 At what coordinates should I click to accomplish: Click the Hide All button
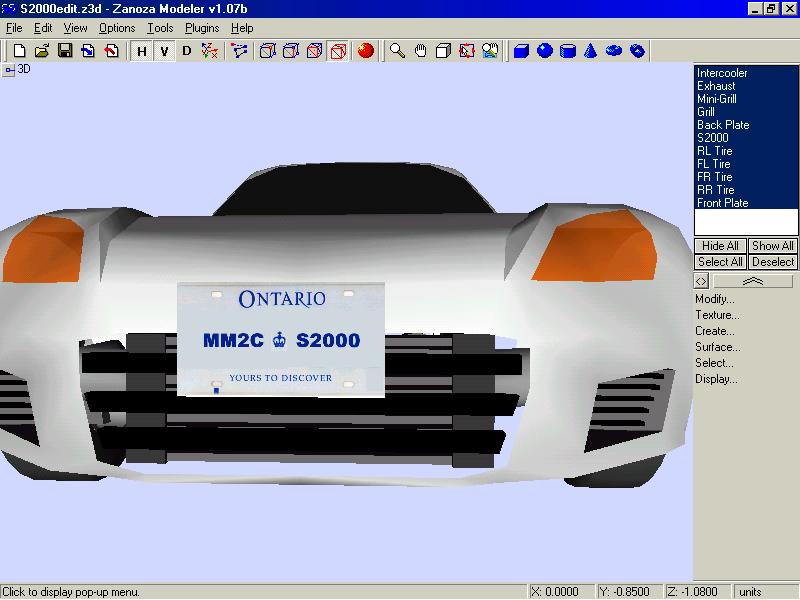click(720, 246)
